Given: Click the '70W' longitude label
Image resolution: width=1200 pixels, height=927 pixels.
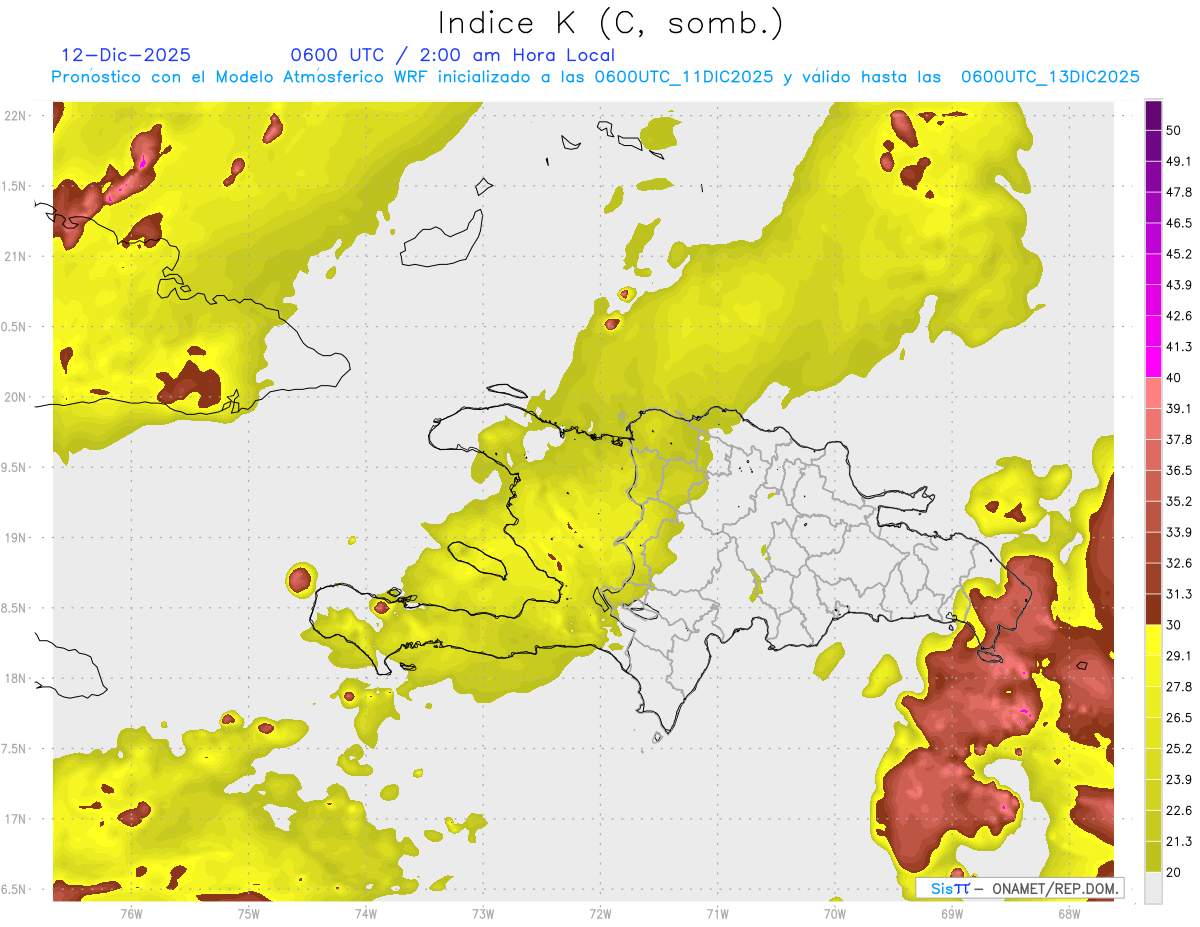Looking at the screenshot, I should [x=835, y=913].
